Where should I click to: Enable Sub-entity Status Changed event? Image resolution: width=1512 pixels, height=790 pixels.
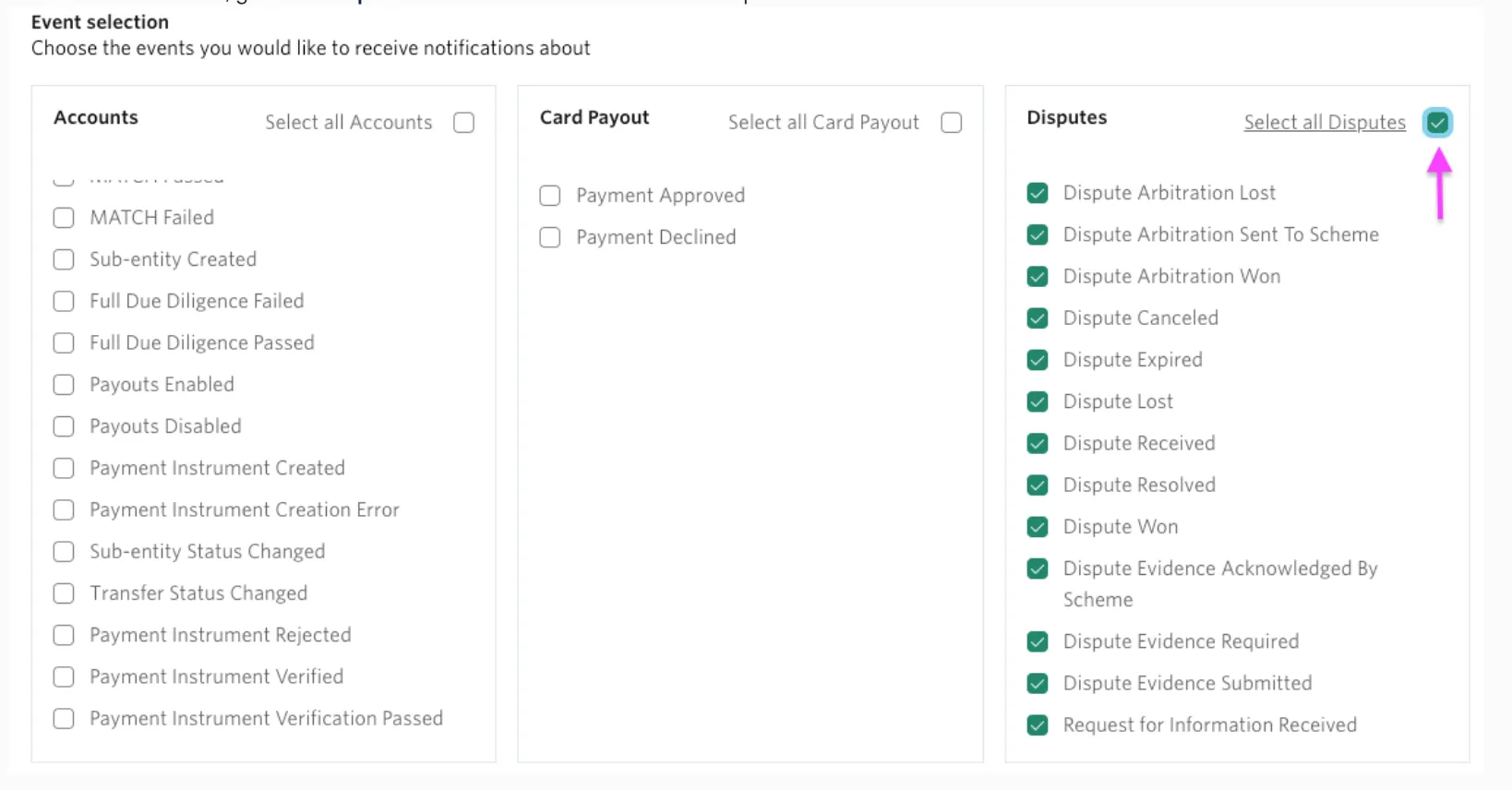pos(64,552)
